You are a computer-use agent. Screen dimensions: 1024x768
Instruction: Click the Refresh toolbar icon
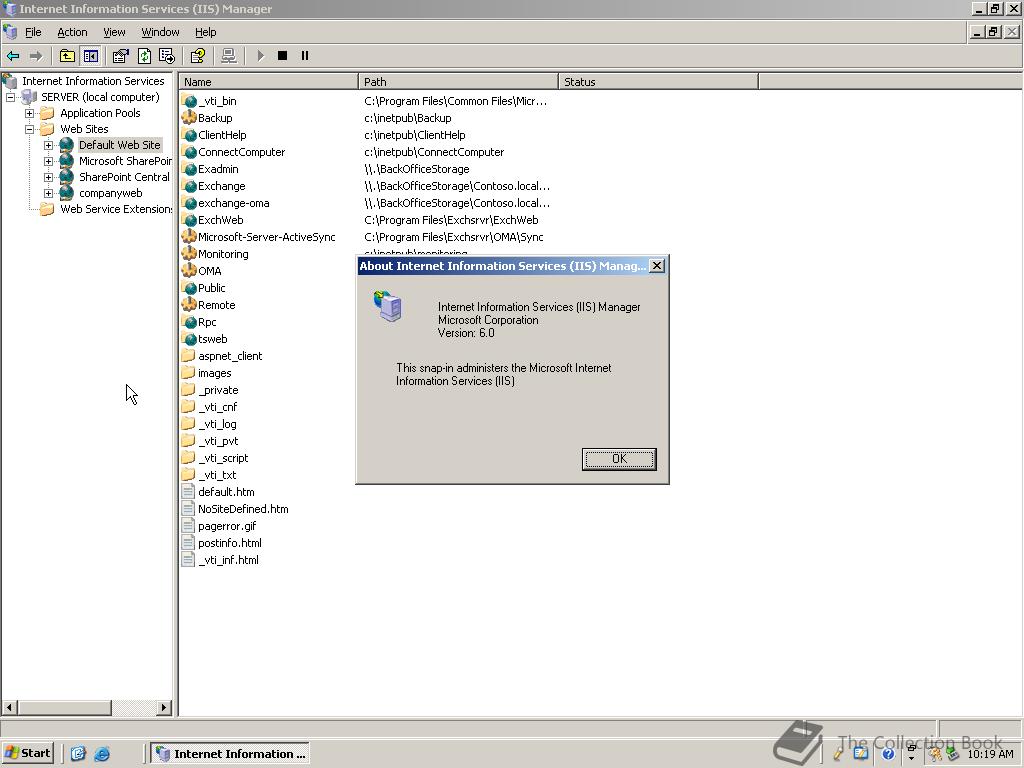point(144,56)
